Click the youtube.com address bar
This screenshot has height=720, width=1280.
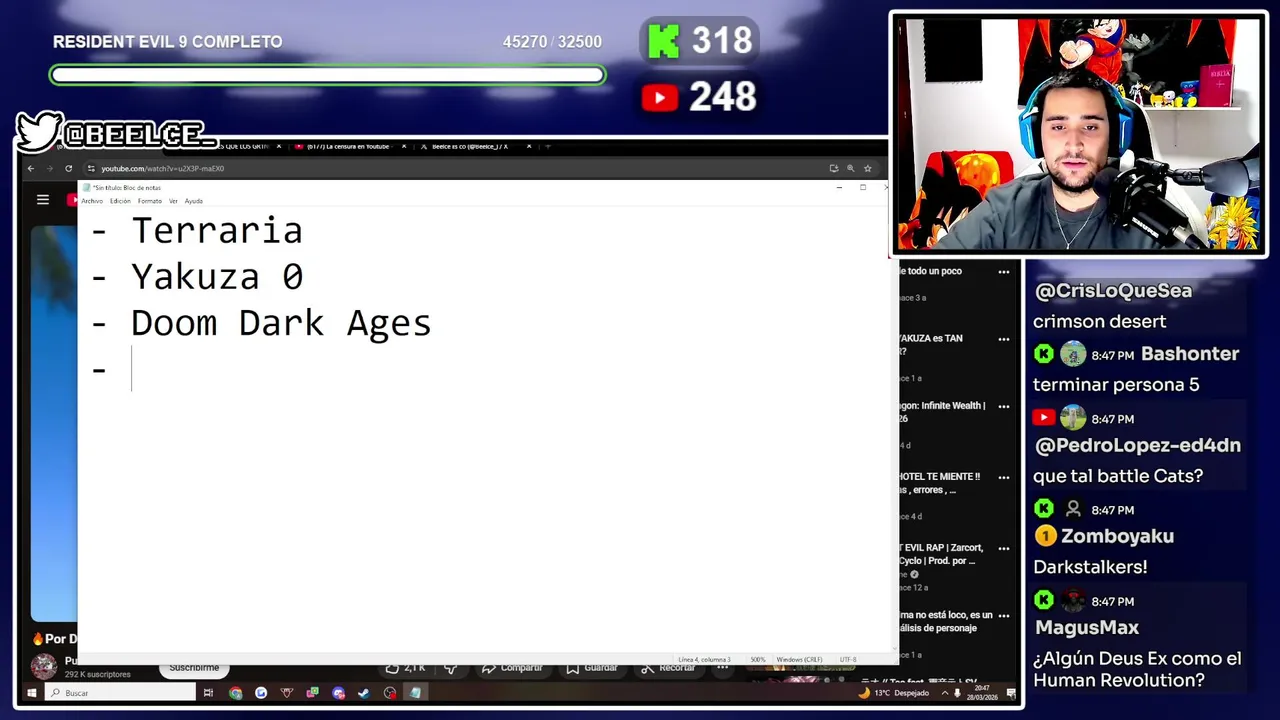[x=450, y=168]
